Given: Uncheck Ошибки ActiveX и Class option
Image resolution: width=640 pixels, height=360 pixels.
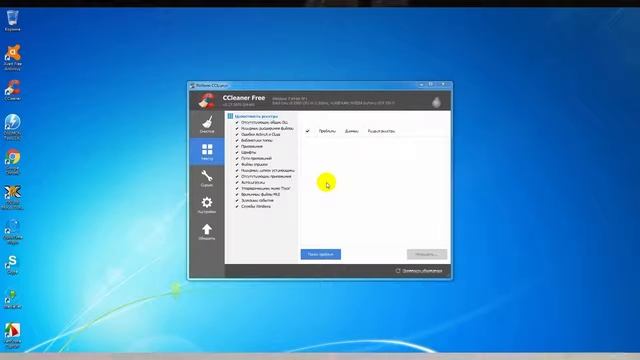Looking at the screenshot, I should 237,134.
